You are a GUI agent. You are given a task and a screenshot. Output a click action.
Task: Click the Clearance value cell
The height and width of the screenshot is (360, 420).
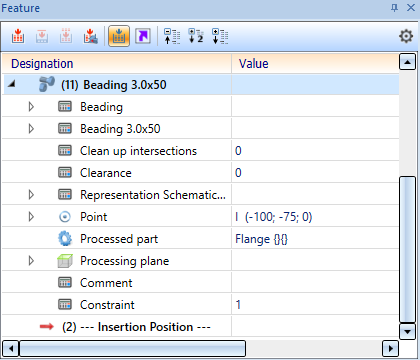coord(315,173)
